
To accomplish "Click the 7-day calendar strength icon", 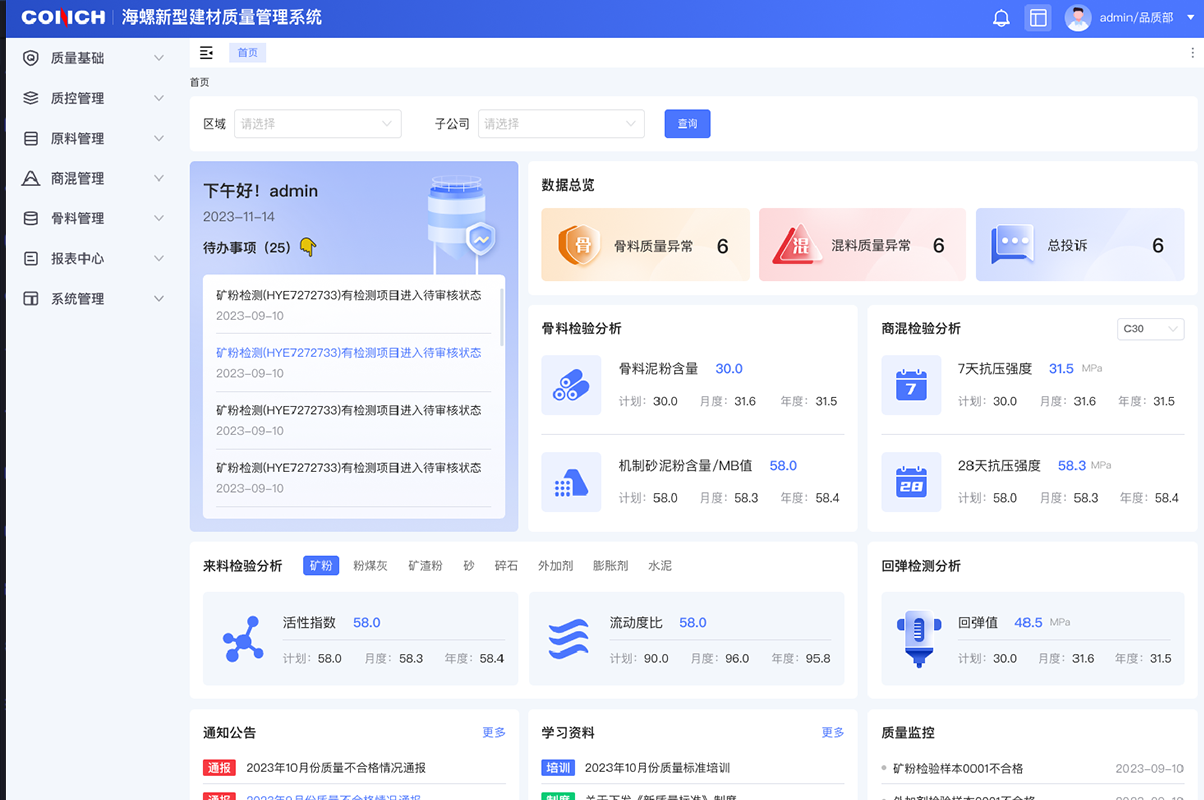I will [x=911, y=385].
